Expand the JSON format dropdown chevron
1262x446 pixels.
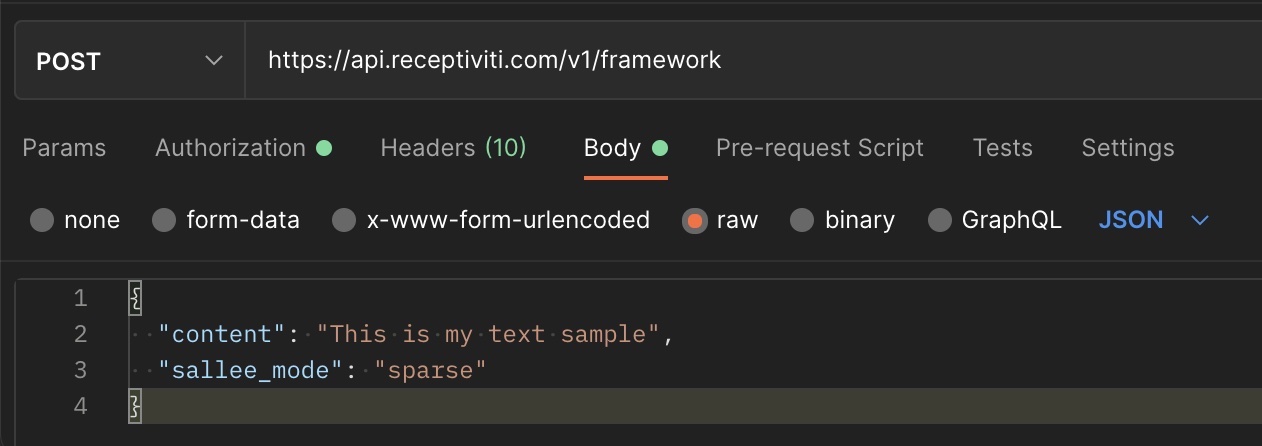click(x=1200, y=220)
